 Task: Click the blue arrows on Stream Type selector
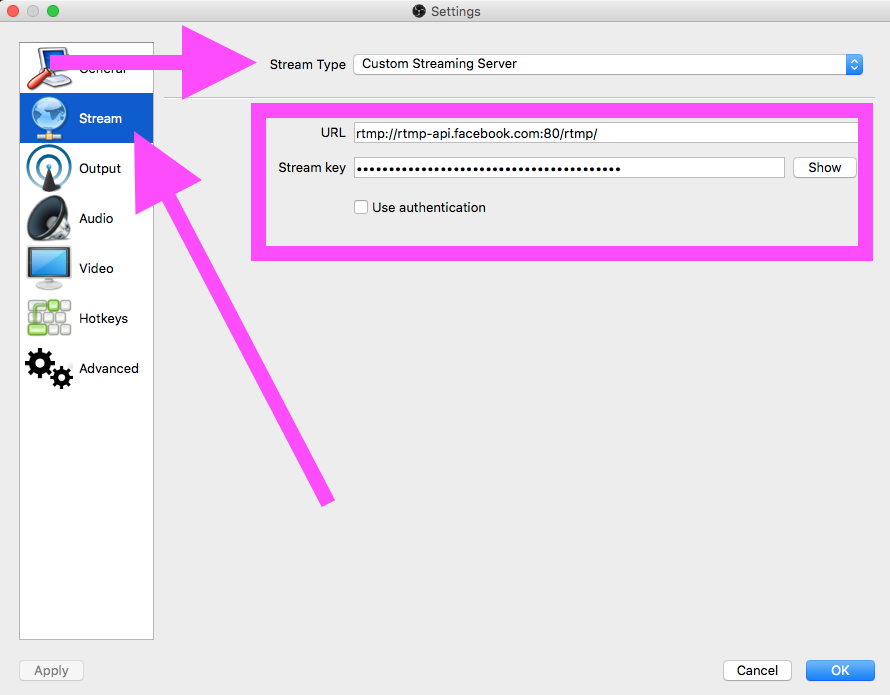853,64
